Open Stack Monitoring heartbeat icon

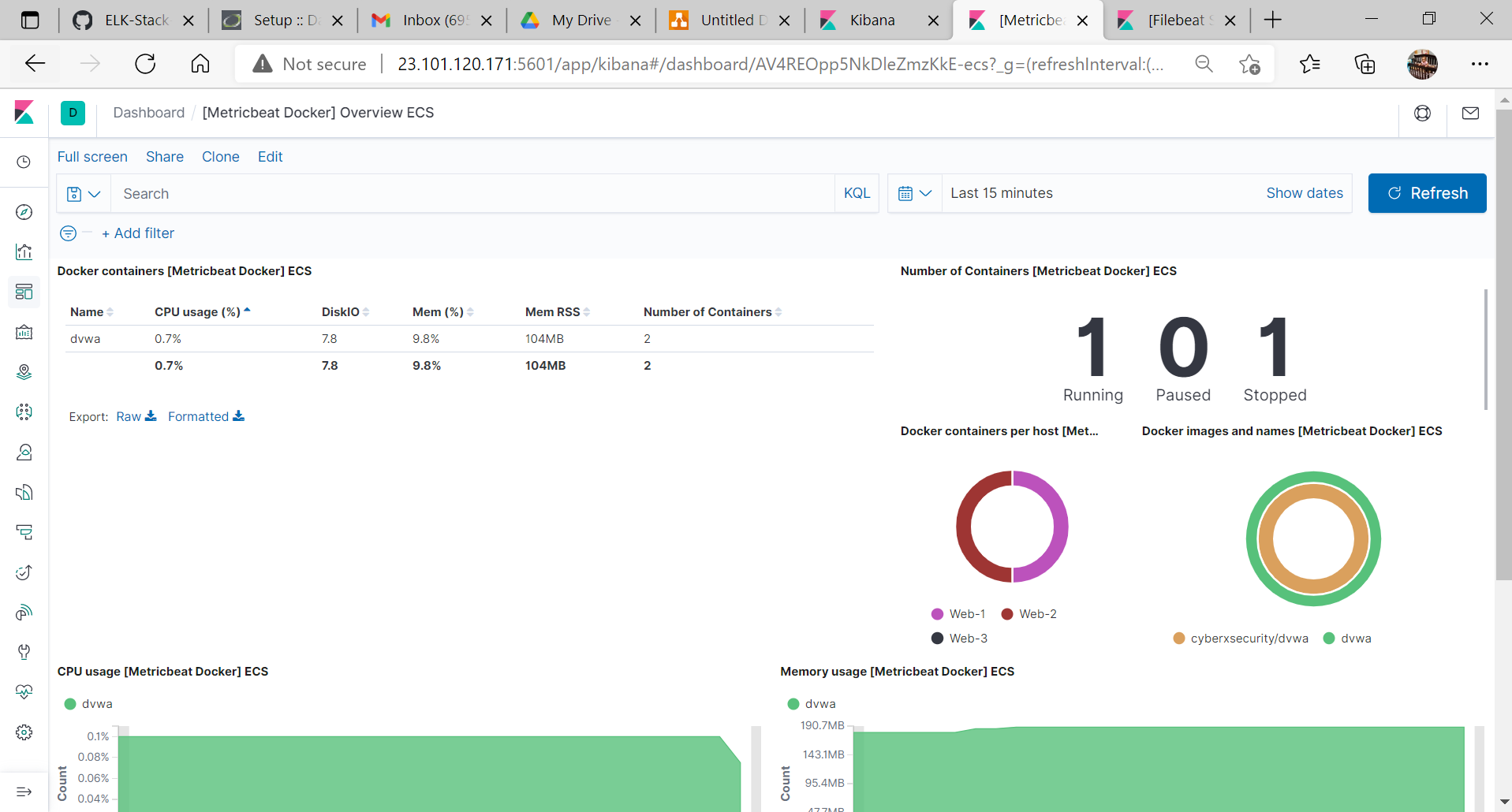click(x=24, y=691)
